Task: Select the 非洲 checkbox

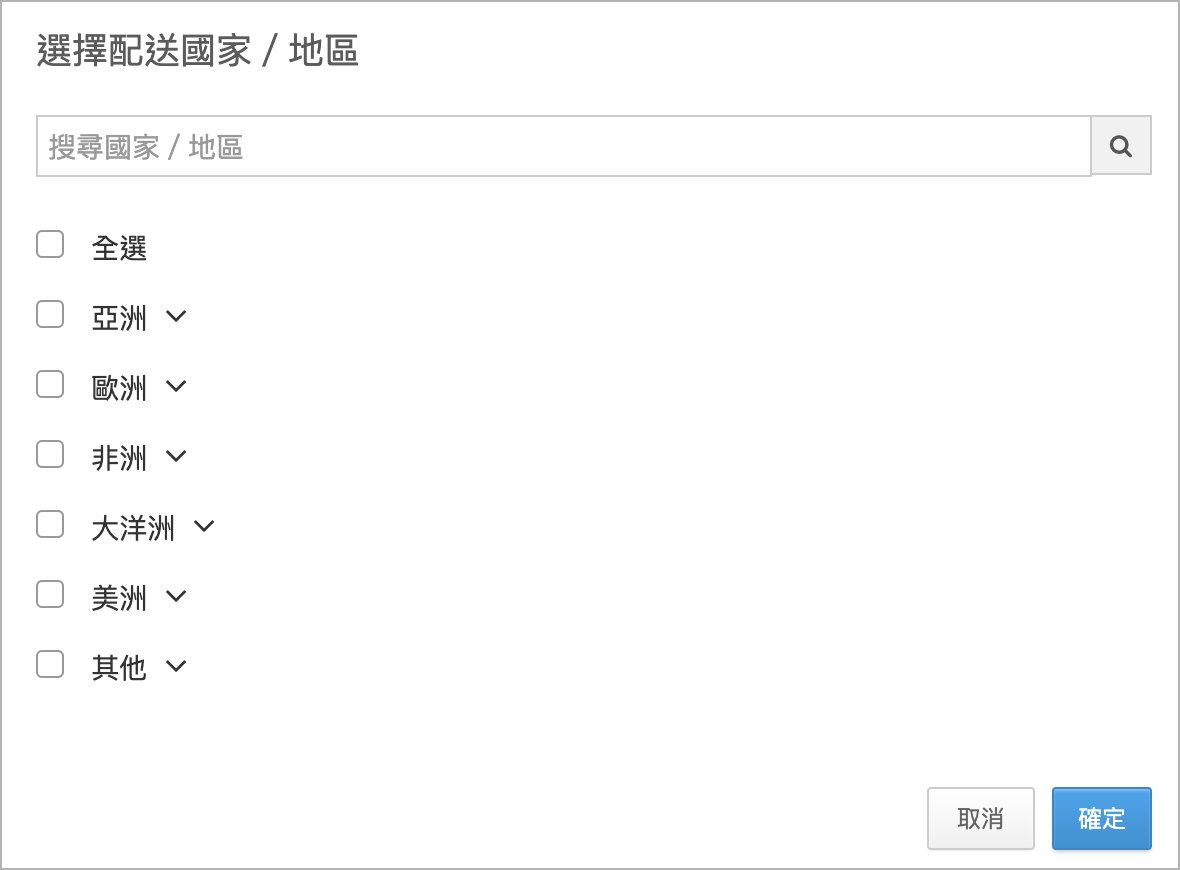Action: (x=50, y=455)
